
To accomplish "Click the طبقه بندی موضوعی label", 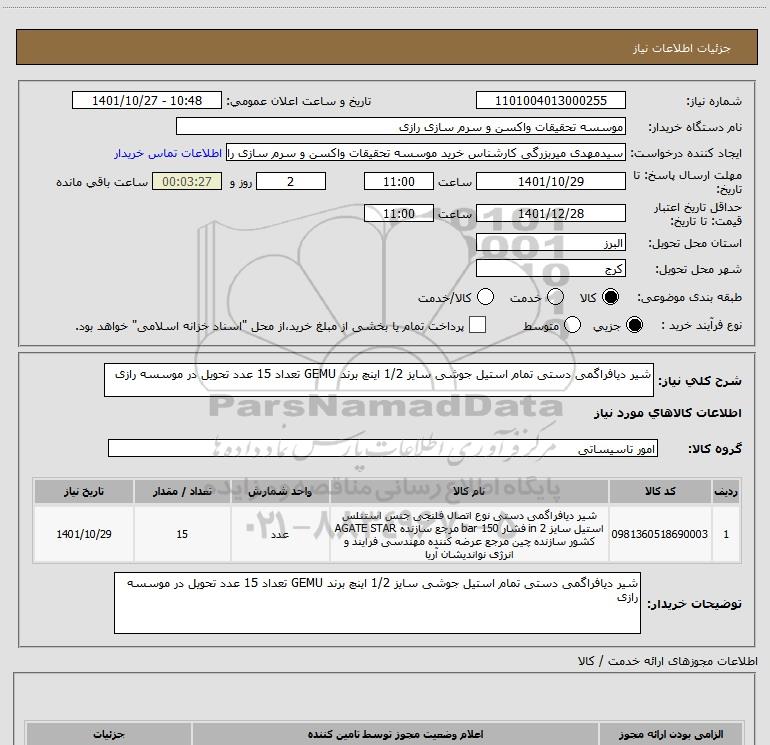I will click(689, 297).
